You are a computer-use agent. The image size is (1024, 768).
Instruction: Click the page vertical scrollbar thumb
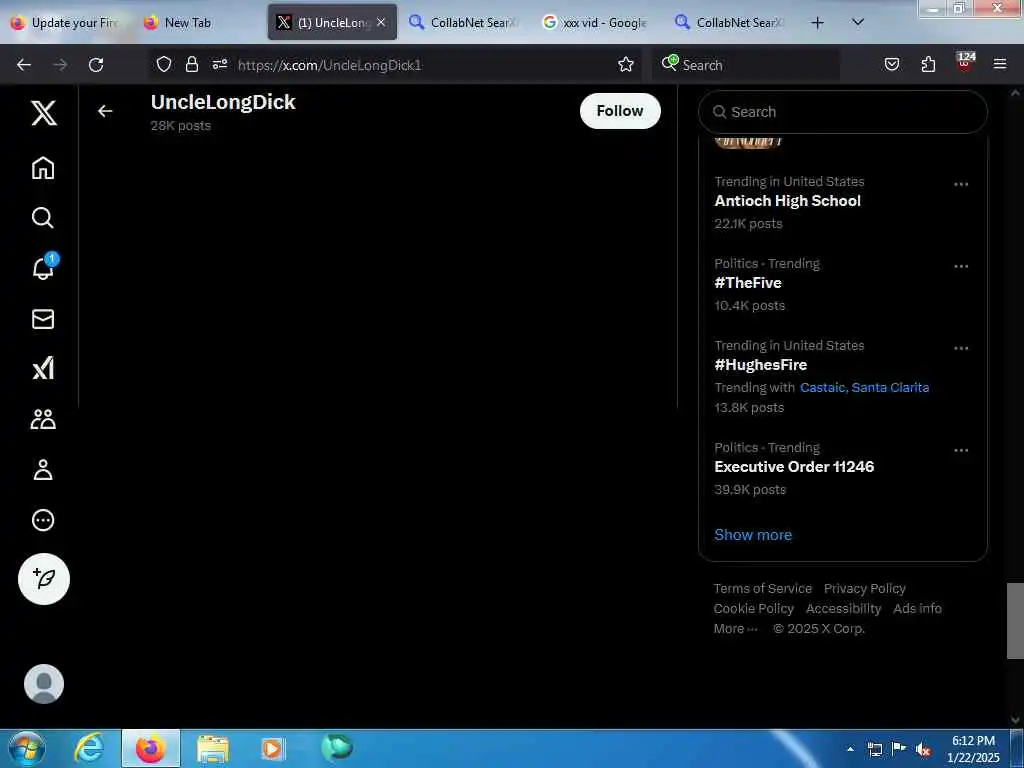tap(1015, 620)
